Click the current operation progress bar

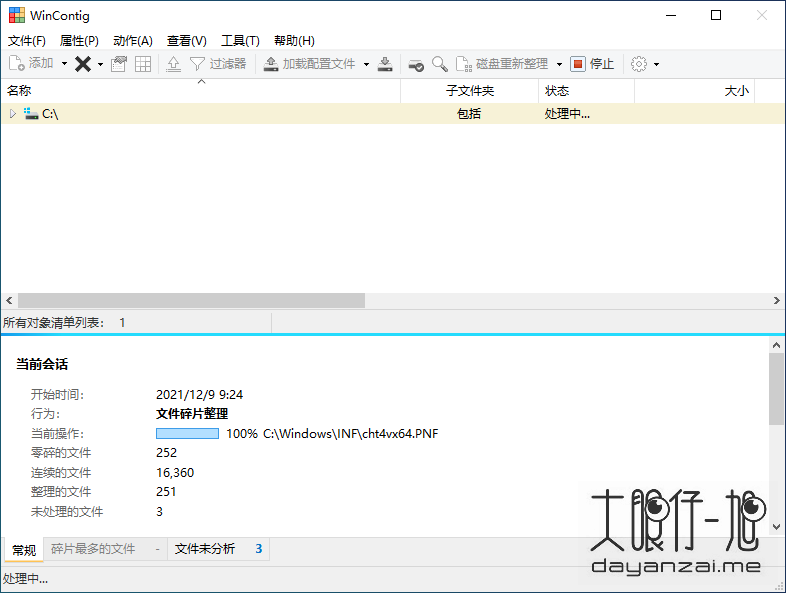tap(187, 434)
